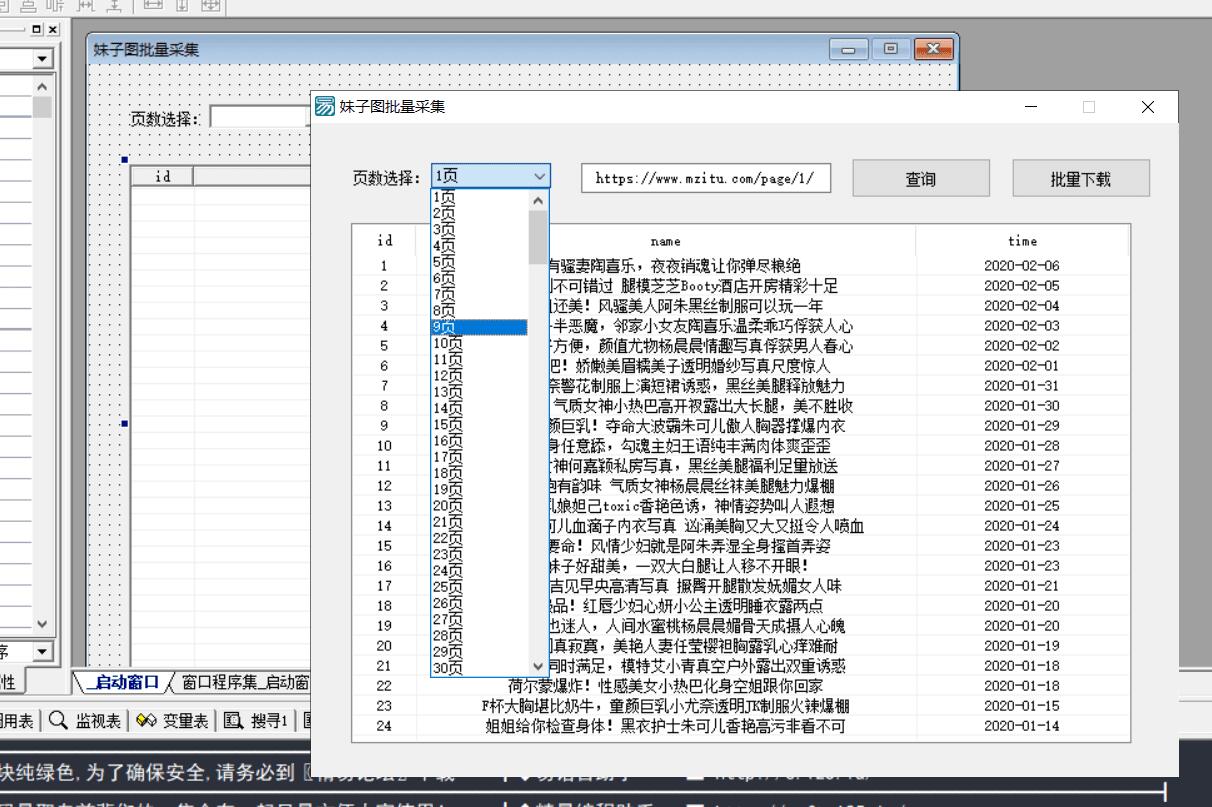Choose 27页 in the dropdown list

479,619
